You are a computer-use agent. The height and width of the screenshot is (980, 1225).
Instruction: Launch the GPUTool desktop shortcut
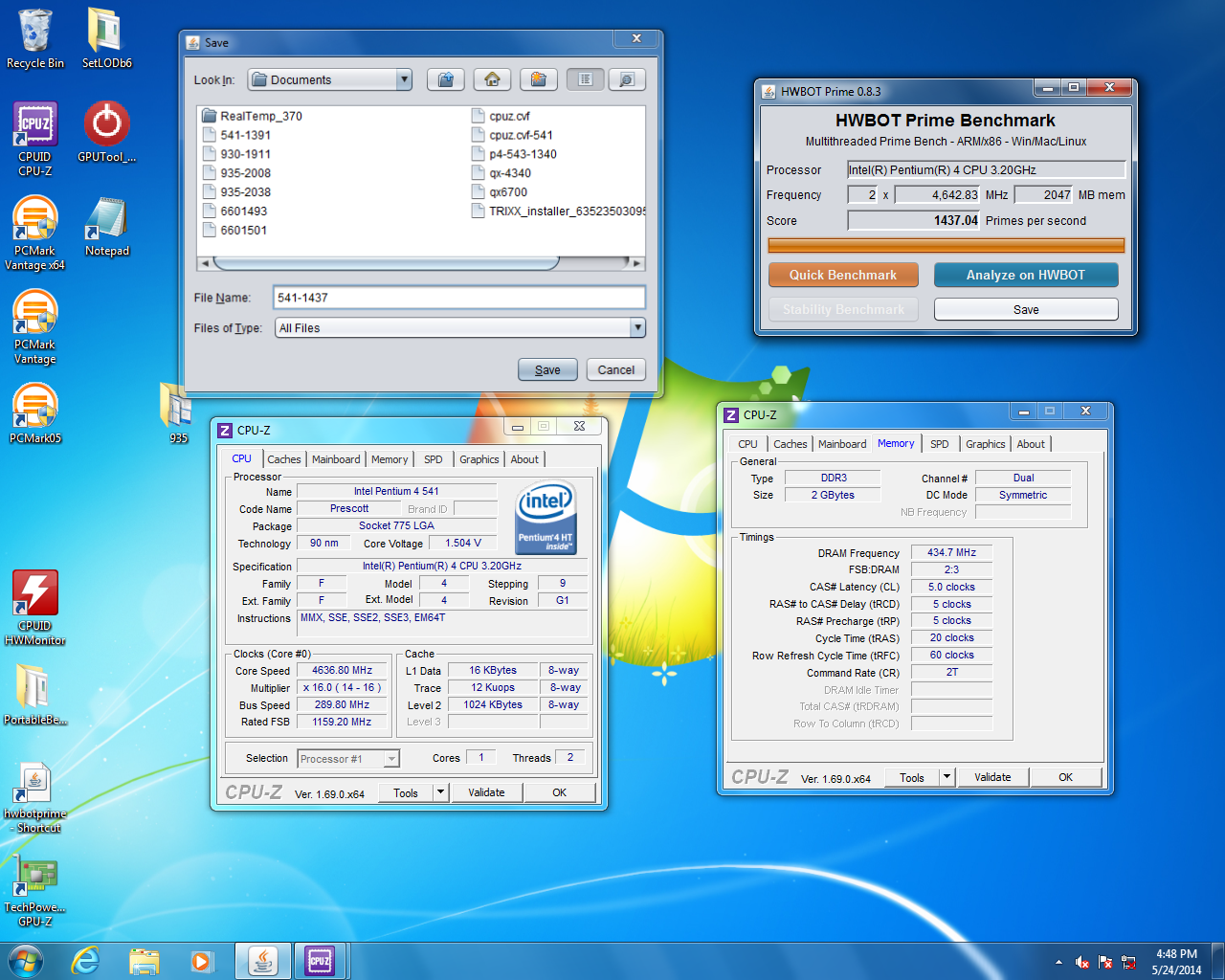[106, 132]
